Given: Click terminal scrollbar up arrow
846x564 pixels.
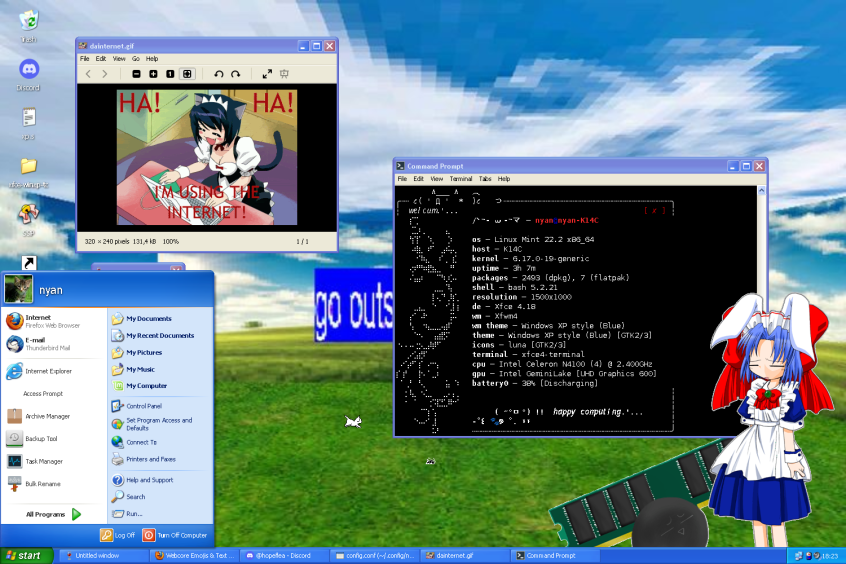Looking at the screenshot, I should (x=761, y=191).
